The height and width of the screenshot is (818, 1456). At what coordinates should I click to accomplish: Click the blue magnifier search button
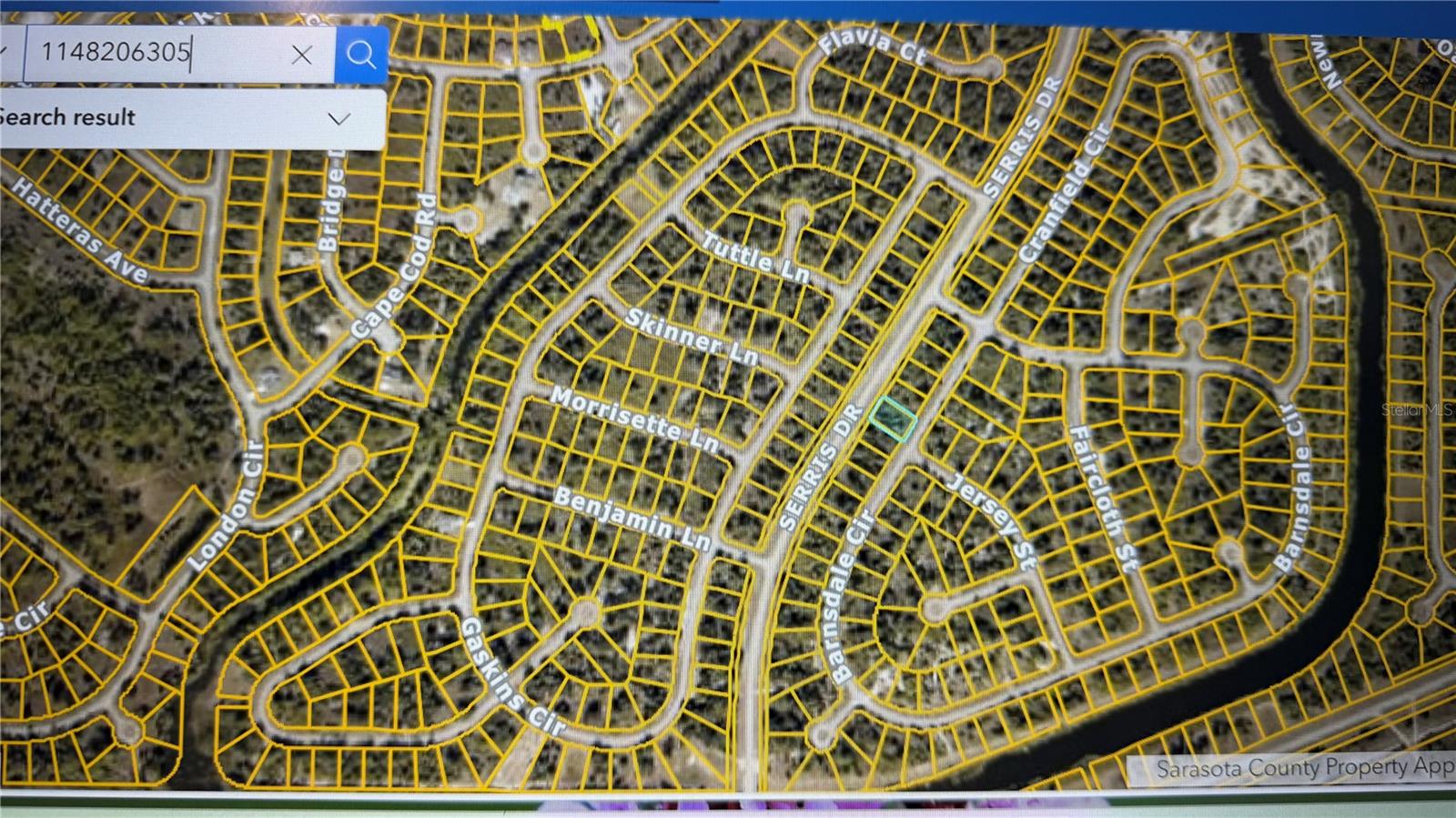(361, 55)
